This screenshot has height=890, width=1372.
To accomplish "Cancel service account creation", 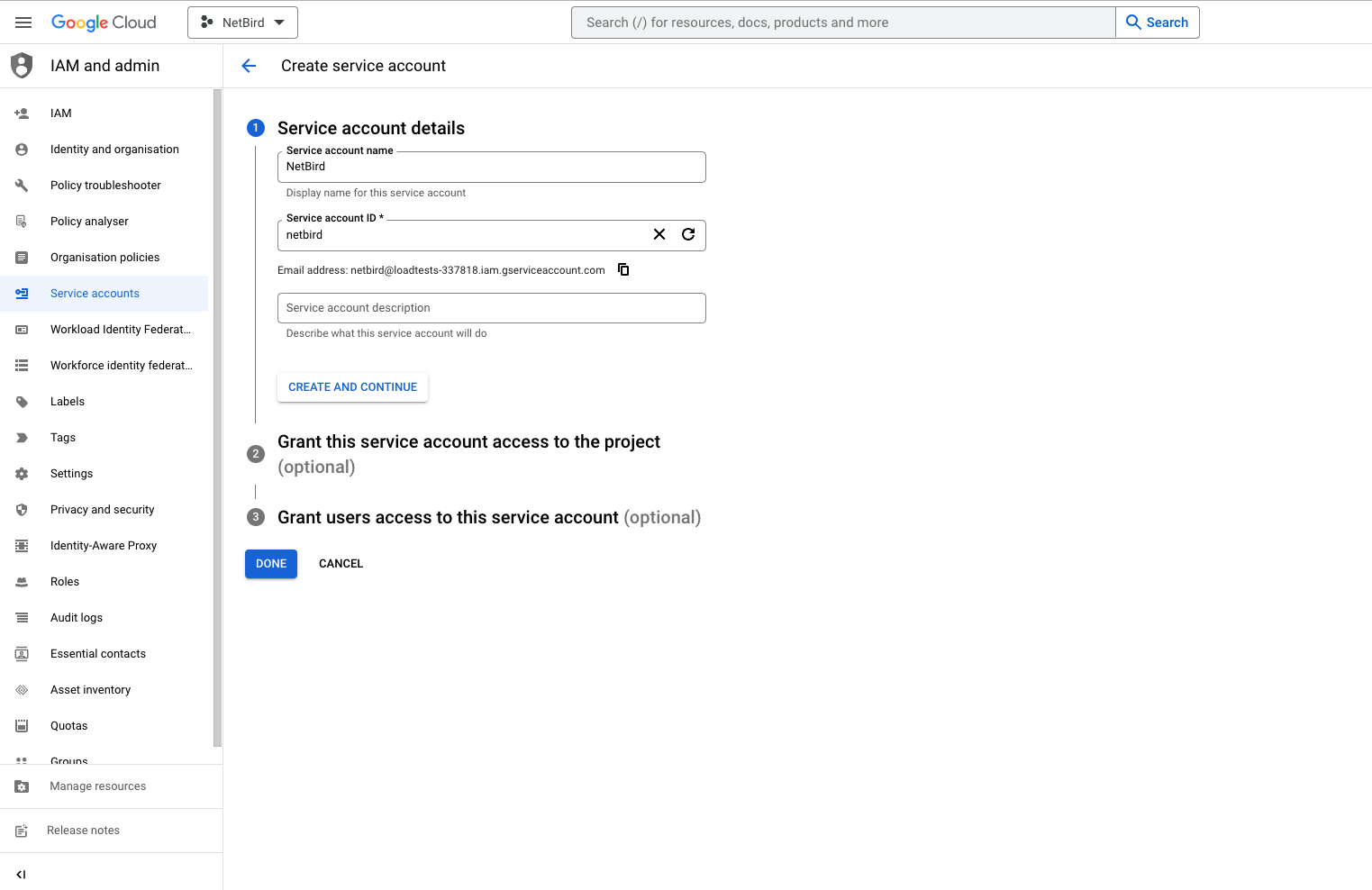I will click(x=341, y=563).
